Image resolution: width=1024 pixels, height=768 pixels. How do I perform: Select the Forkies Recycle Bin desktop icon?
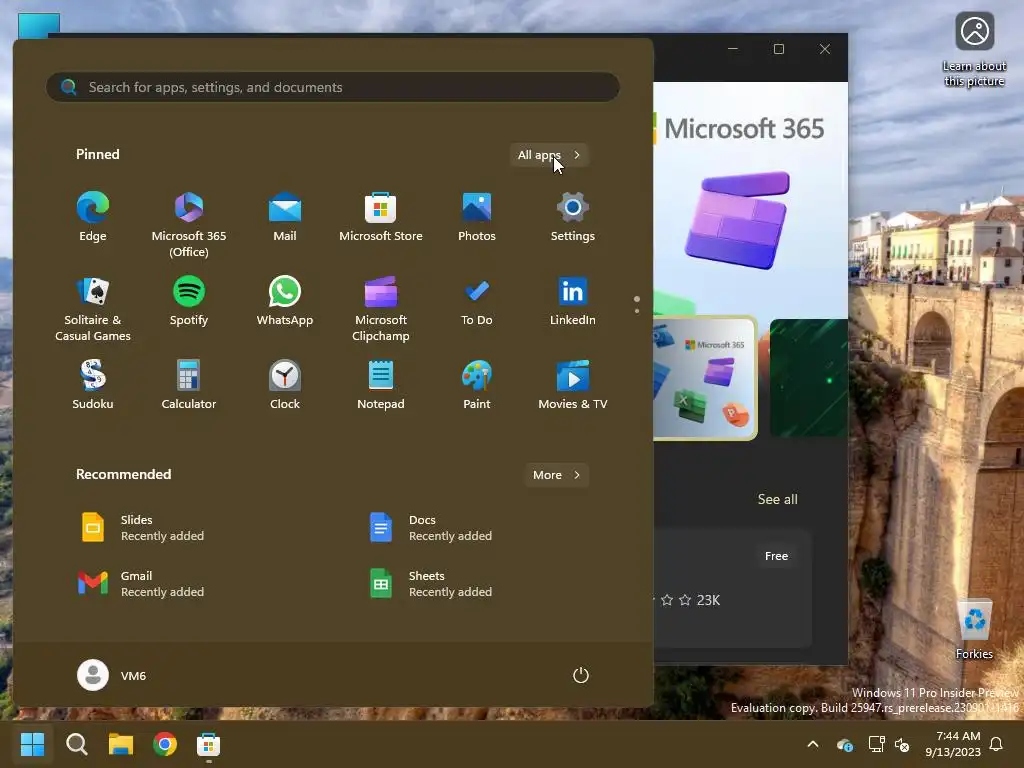click(x=974, y=628)
